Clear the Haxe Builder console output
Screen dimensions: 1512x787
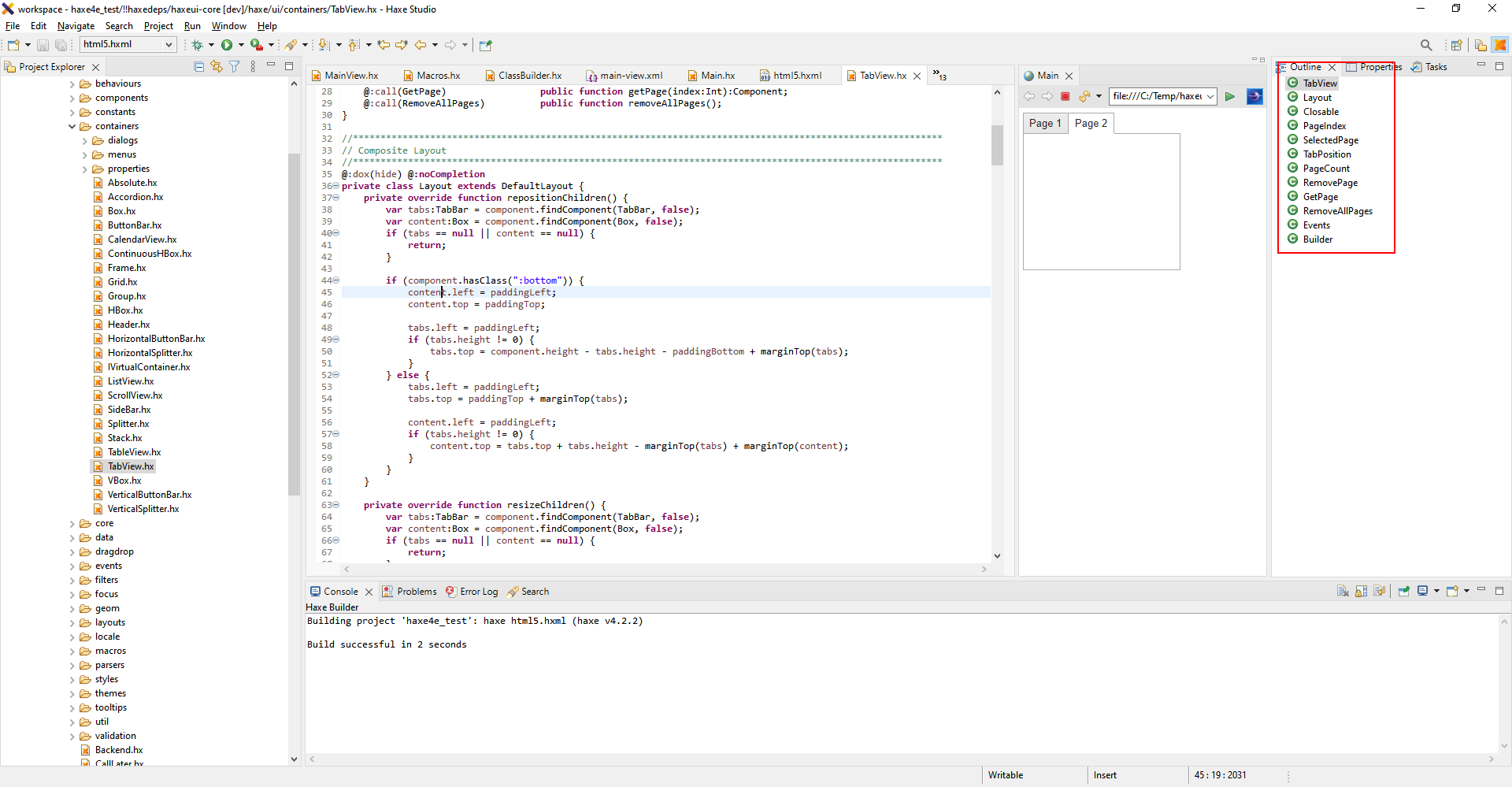1343,591
